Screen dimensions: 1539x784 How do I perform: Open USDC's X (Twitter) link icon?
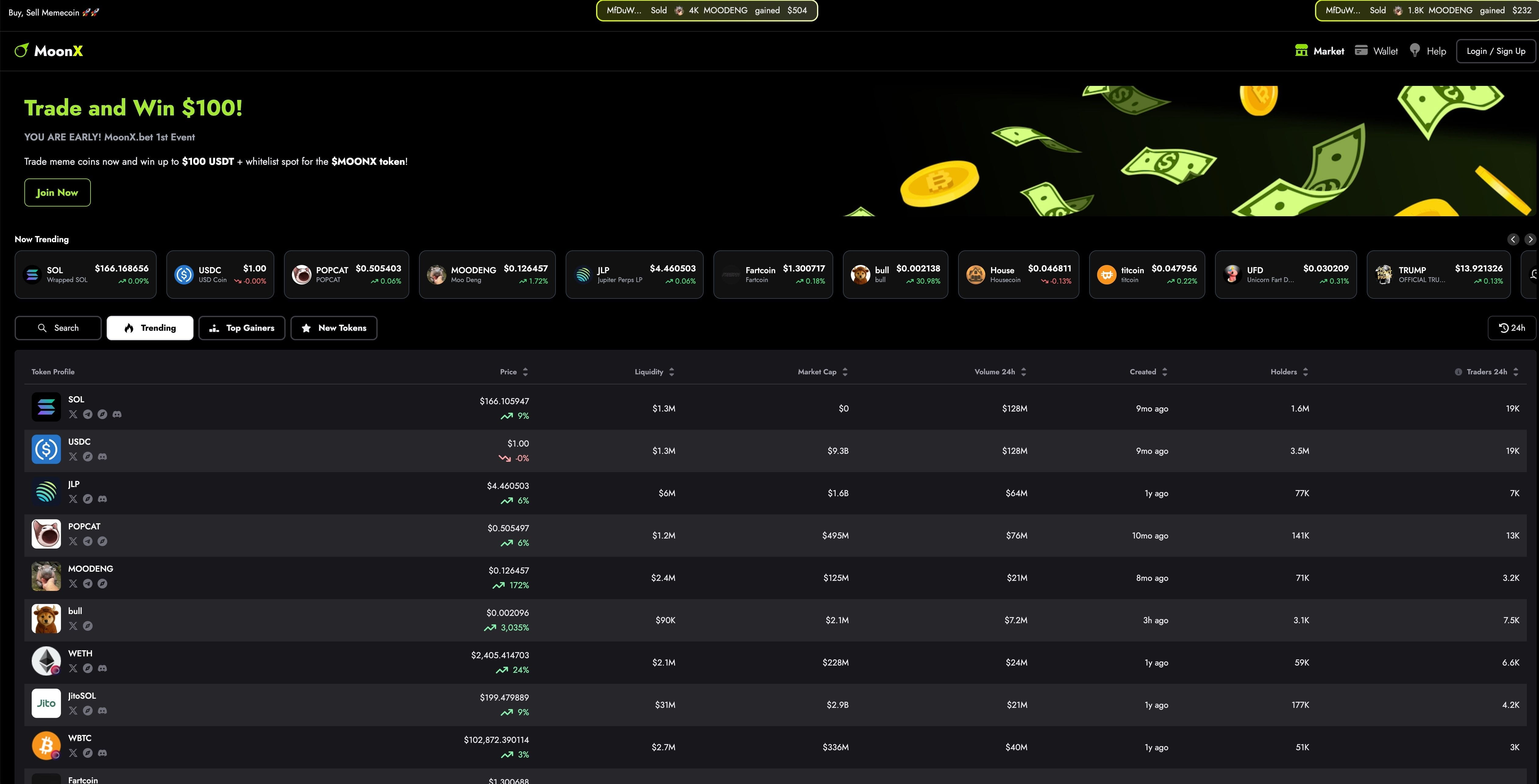[73, 457]
